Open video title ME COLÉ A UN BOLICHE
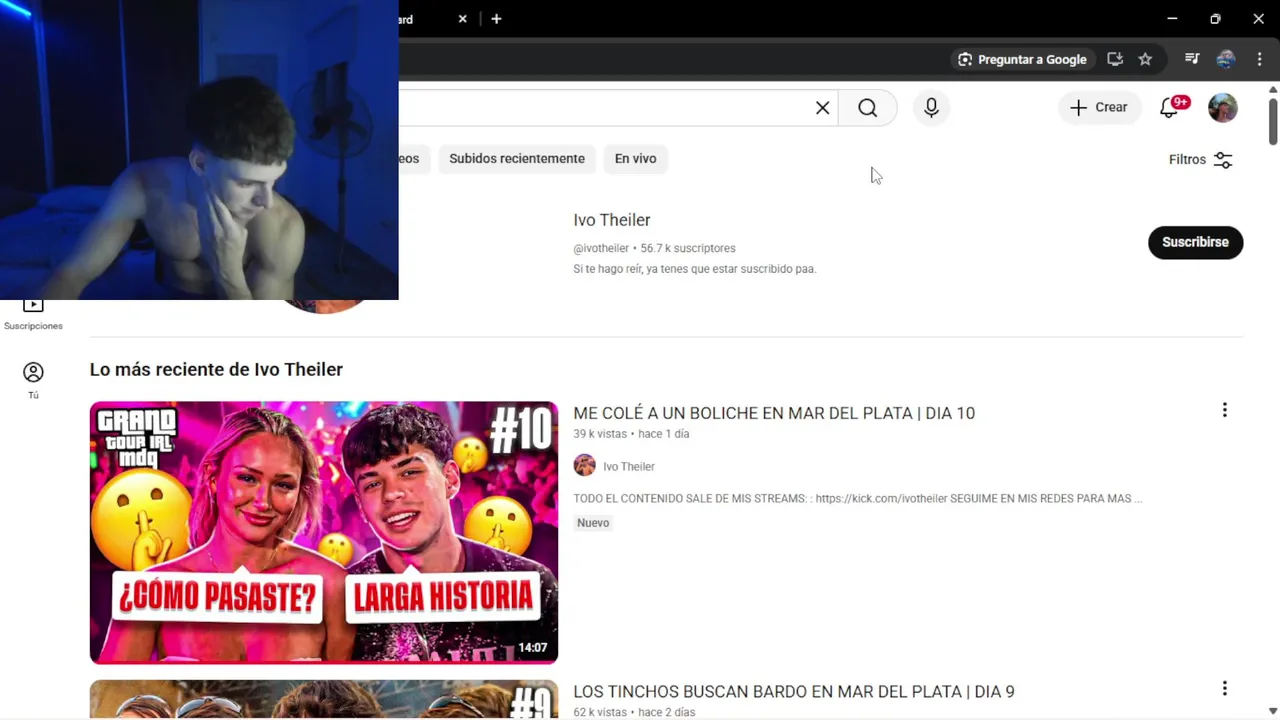The image size is (1280, 720). pos(774,413)
